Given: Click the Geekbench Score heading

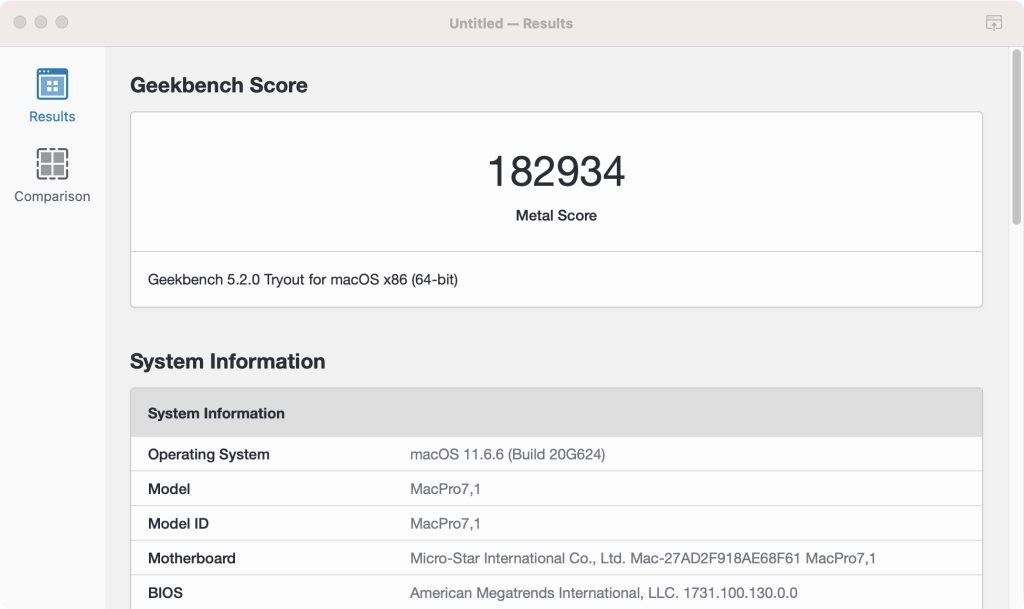Looking at the screenshot, I should [x=219, y=85].
